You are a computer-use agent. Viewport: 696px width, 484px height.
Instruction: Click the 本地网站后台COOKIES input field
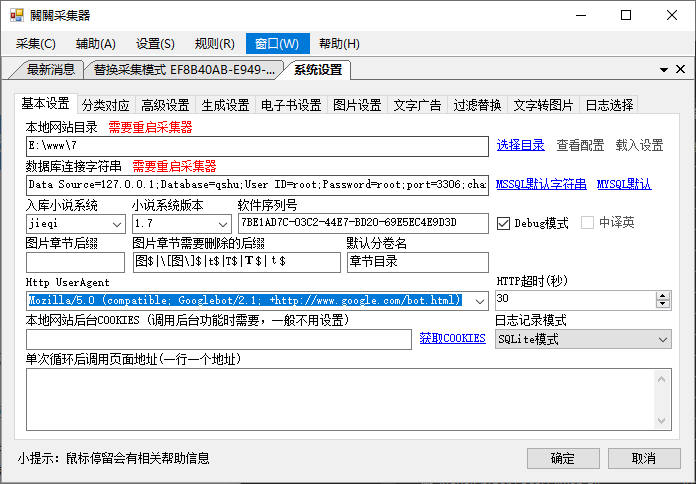coord(219,340)
